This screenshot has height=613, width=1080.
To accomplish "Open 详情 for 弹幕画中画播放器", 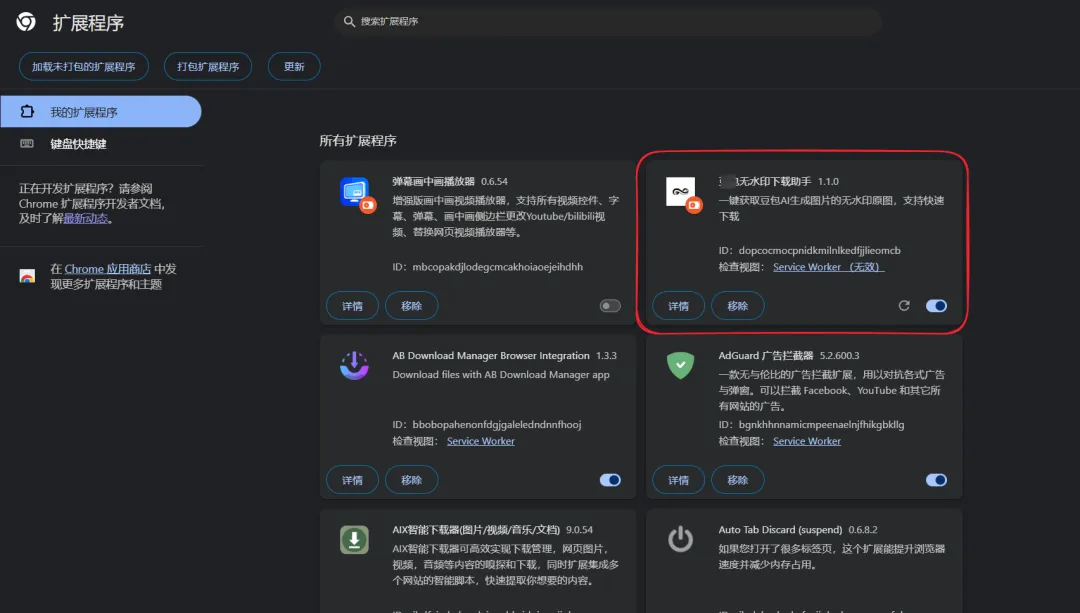I will pyautogui.click(x=352, y=306).
